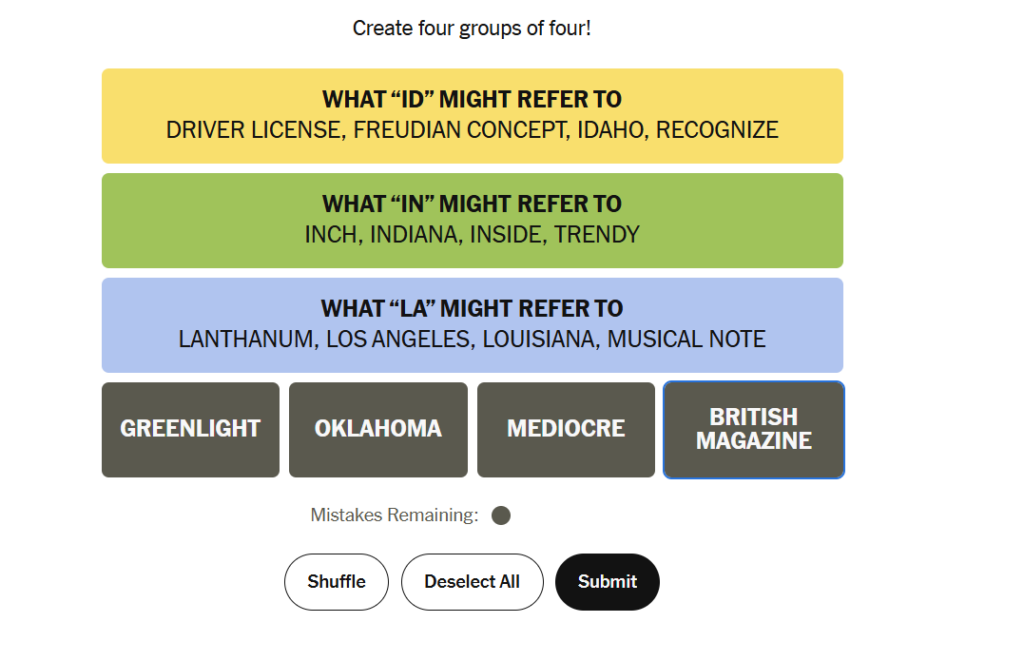Submit the current selection
The width and height of the screenshot is (1024, 661).
607,582
